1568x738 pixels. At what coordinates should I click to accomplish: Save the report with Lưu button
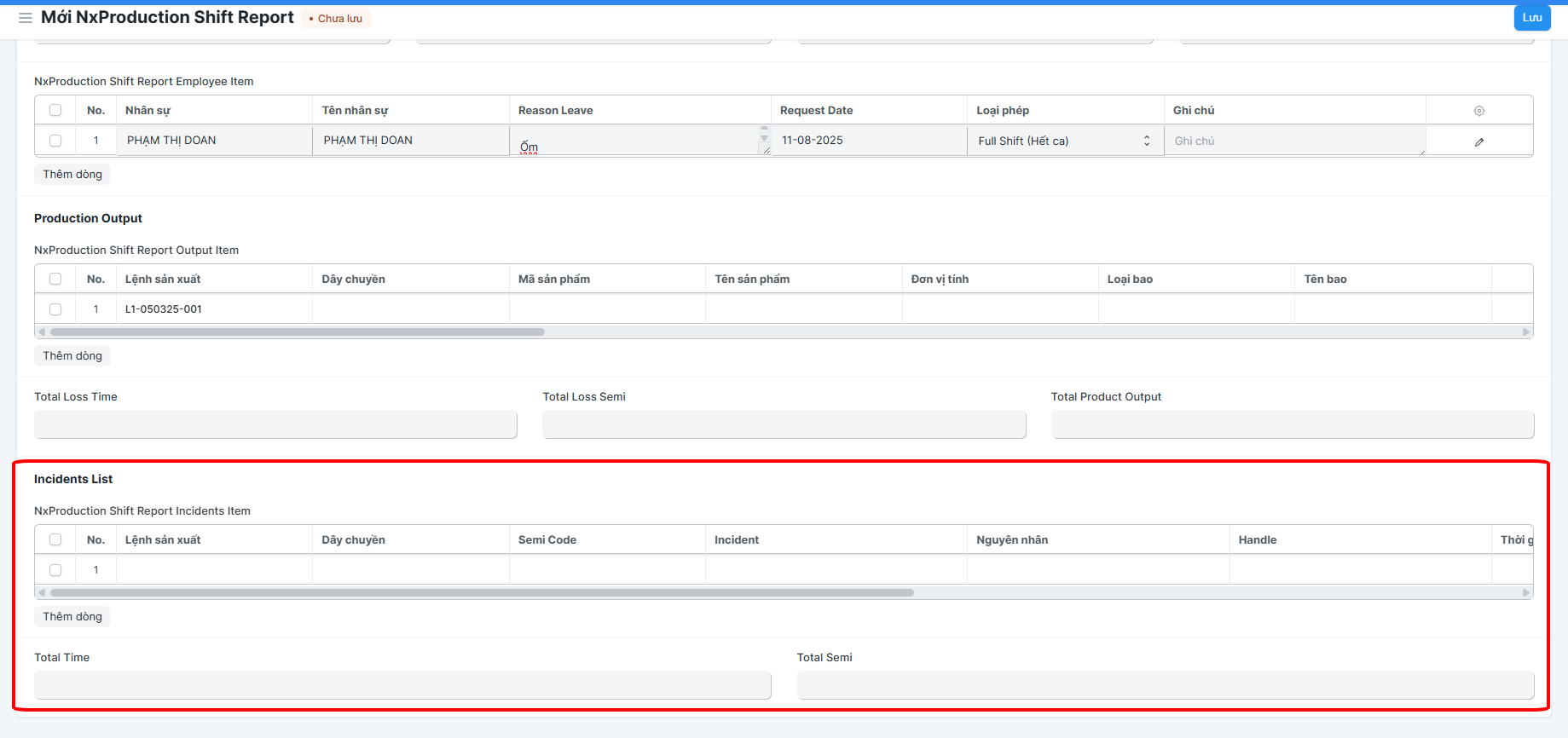pyautogui.click(x=1532, y=18)
